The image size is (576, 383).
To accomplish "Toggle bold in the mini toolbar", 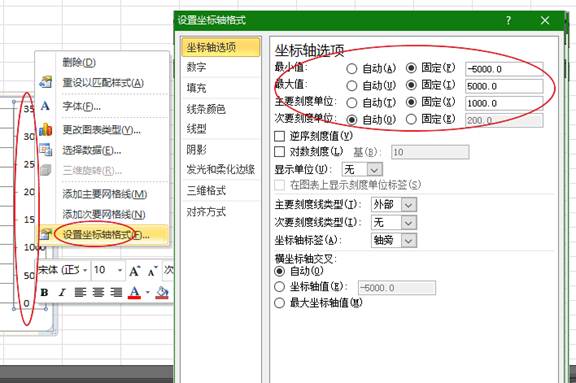I will 44,292.
